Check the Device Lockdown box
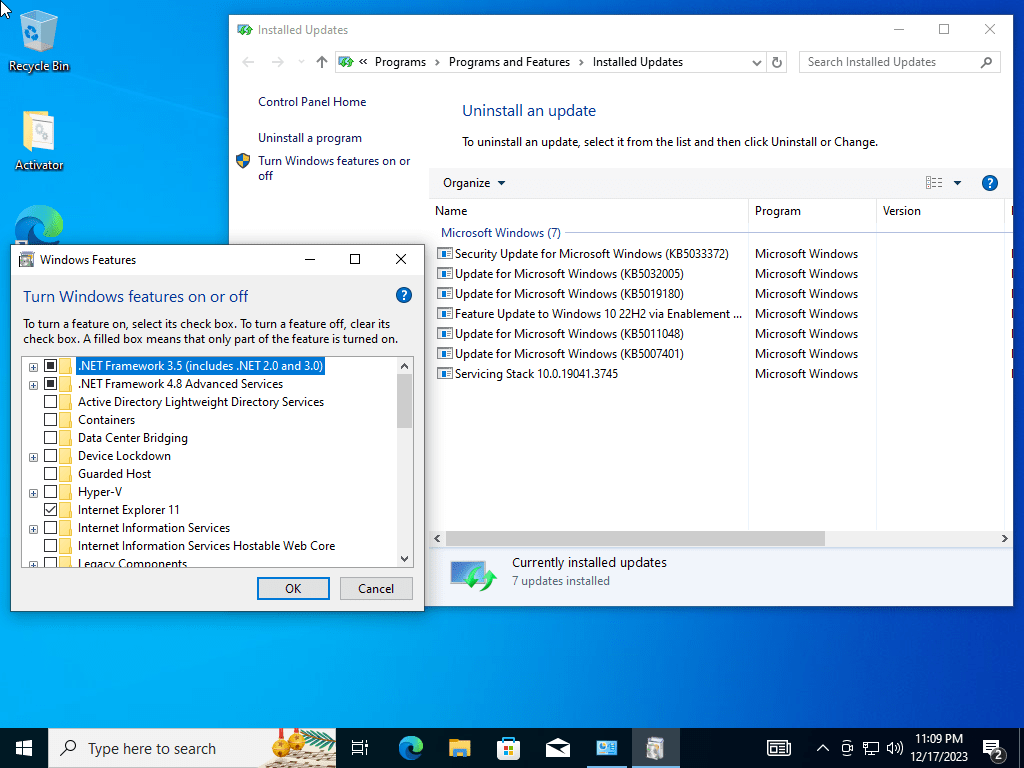The height and width of the screenshot is (768, 1024). pos(50,456)
